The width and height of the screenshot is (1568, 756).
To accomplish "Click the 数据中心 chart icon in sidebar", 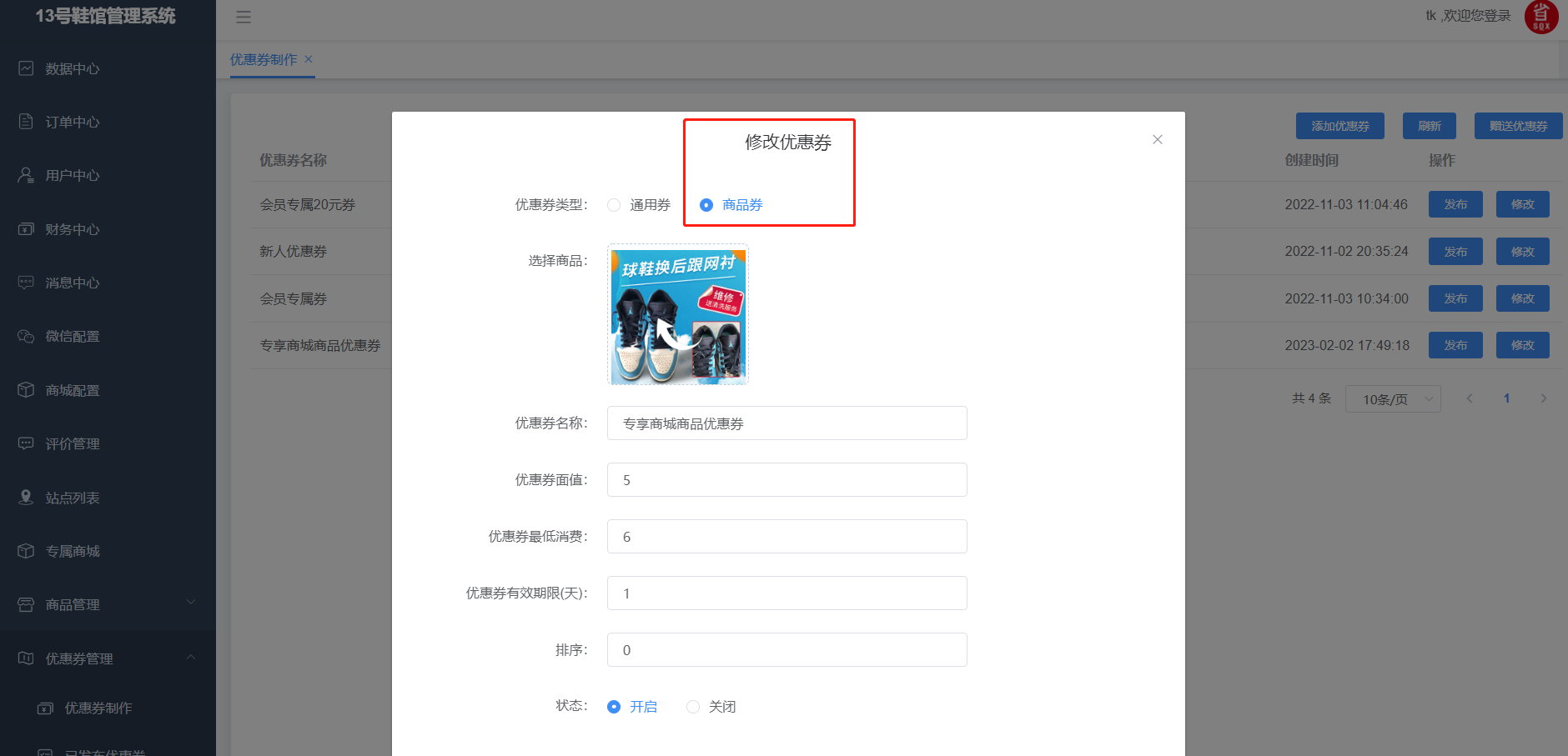I will [26, 68].
